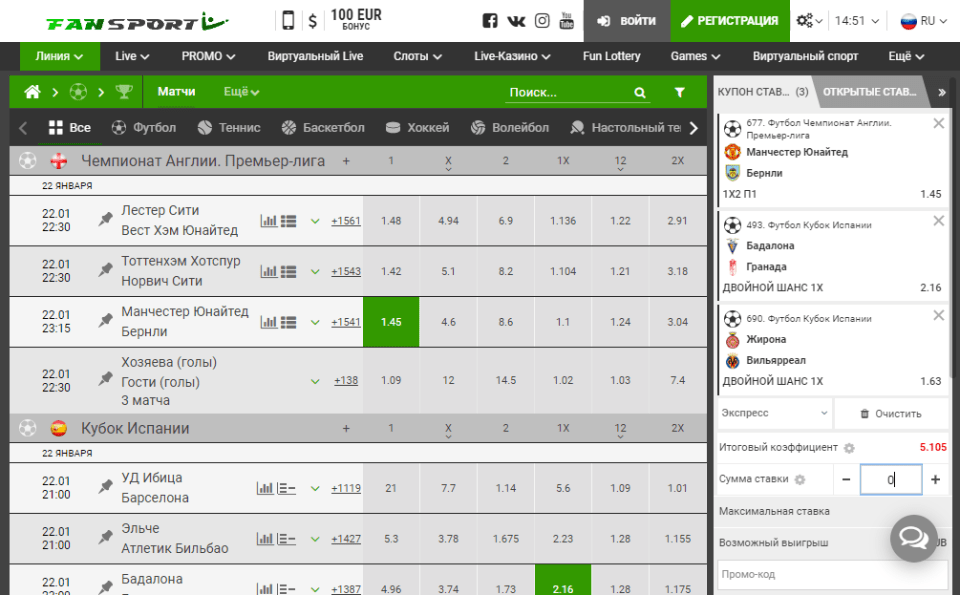Select 7.4 odds in Хозяева (голы) row
The width and height of the screenshot is (960, 595).
pyautogui.click(x=678, y=380)
